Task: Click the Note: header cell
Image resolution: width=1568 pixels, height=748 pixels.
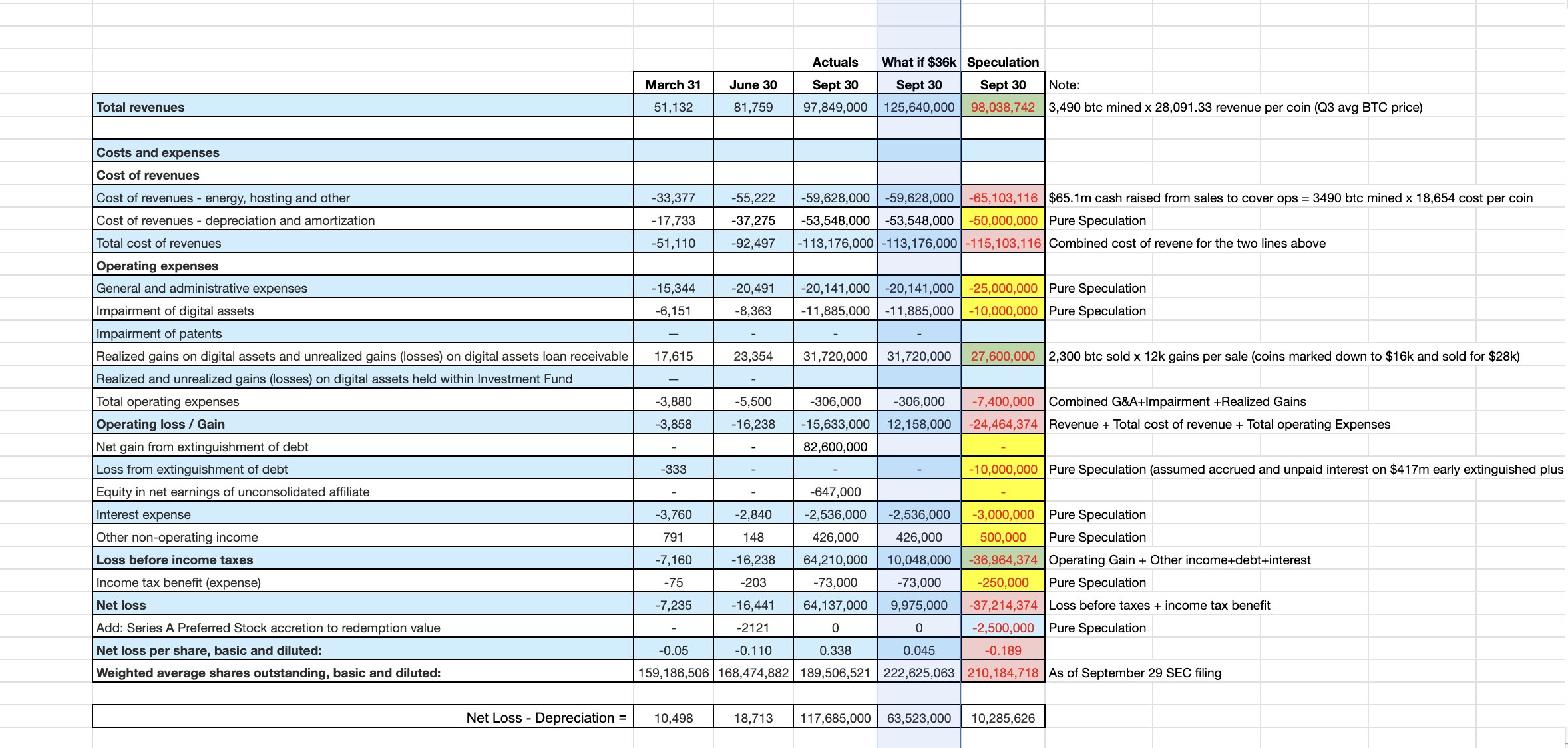Action: tap(1064, 85)
